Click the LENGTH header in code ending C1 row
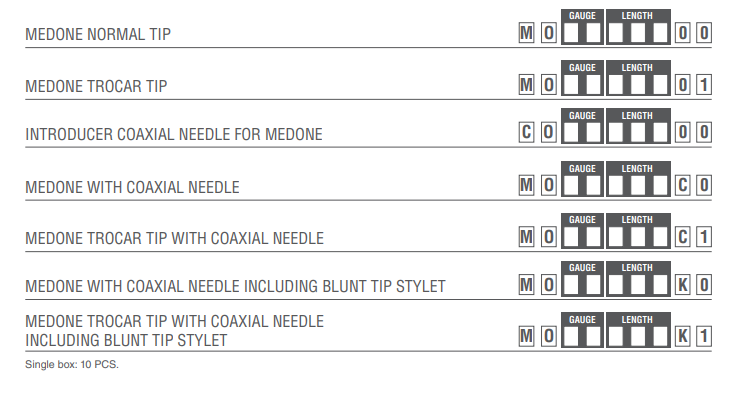Viewport: 756px width, 403px height. point(637,219)
